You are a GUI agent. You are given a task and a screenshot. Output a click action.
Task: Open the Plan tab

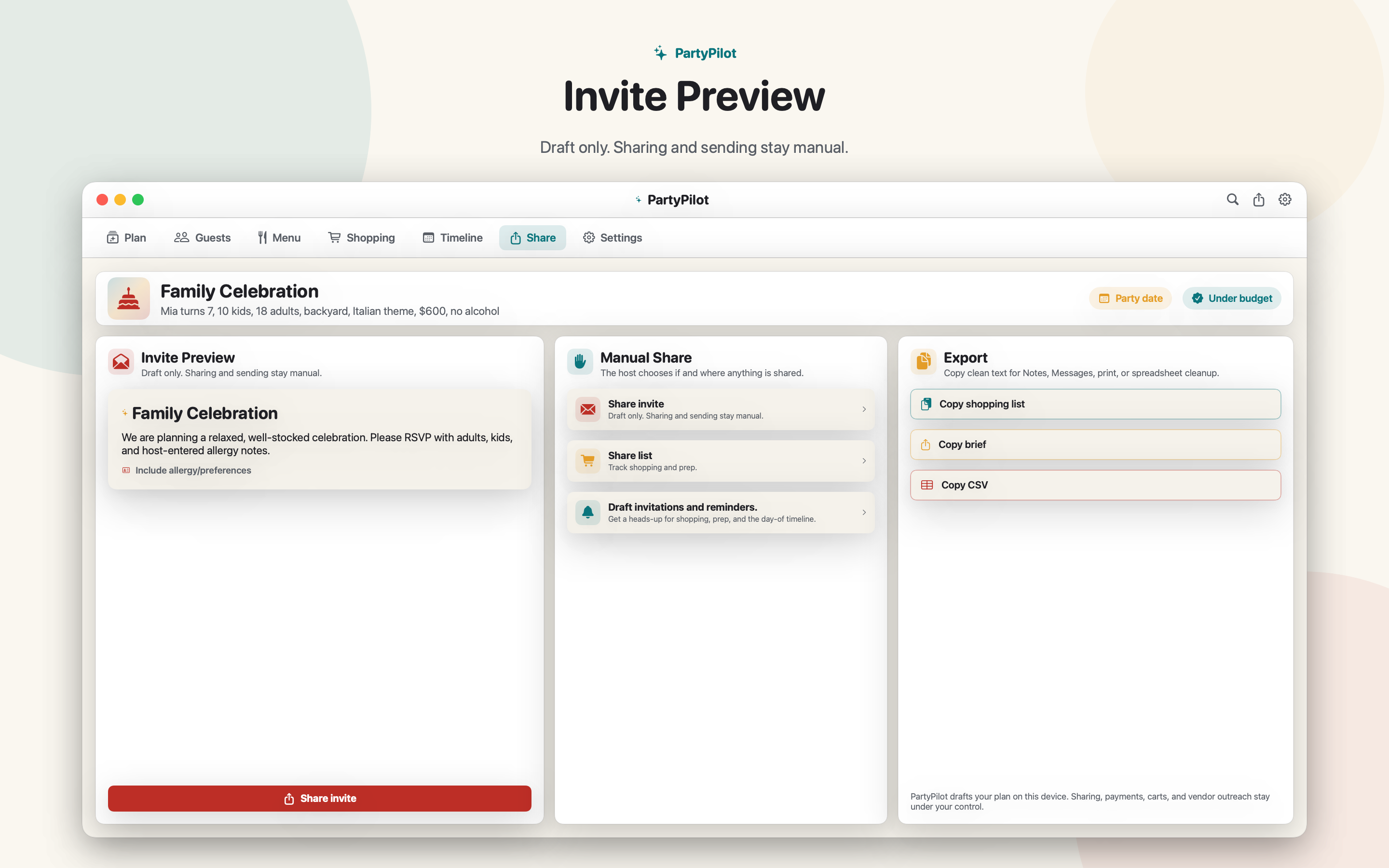pos(126,238)
